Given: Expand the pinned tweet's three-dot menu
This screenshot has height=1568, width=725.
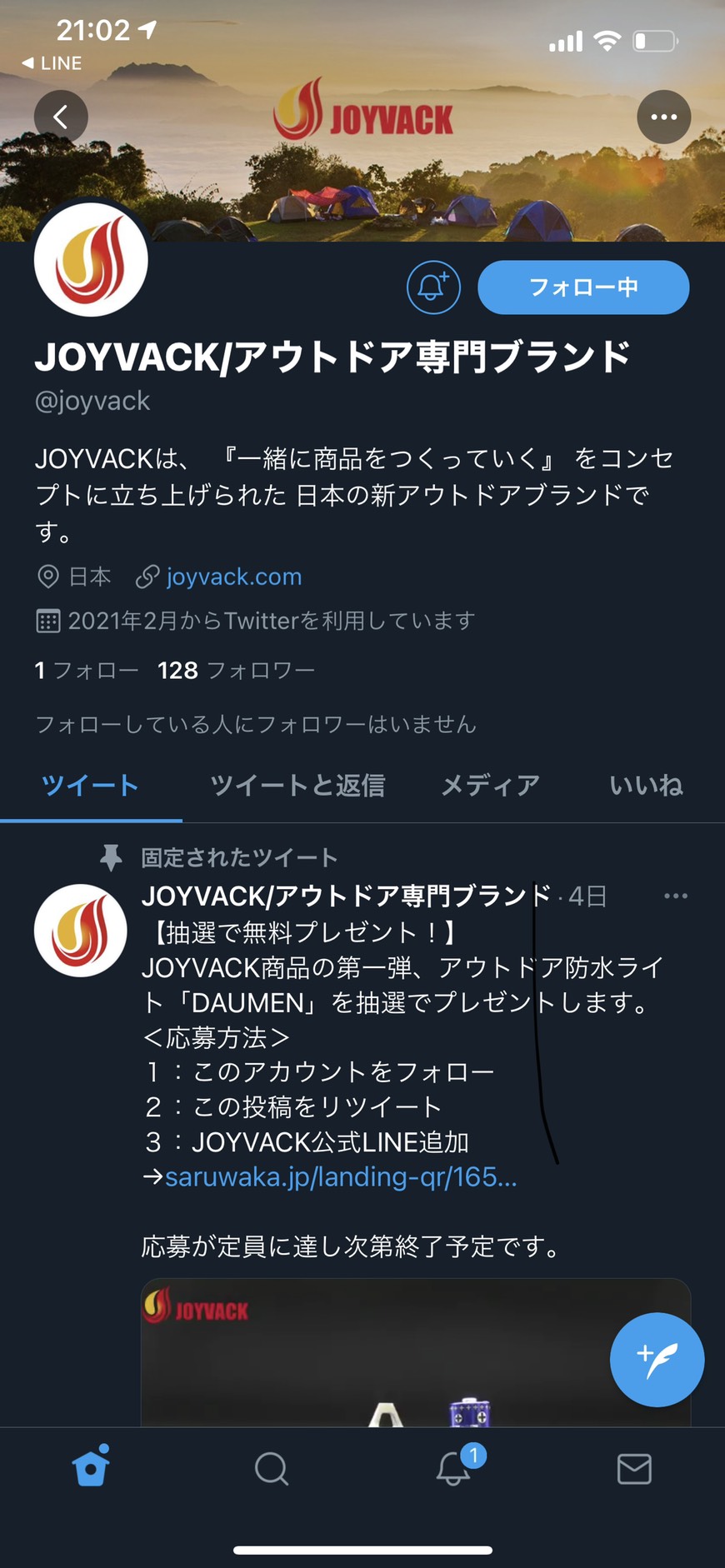Looking at the screenshot, I should (x=676, y=896).
